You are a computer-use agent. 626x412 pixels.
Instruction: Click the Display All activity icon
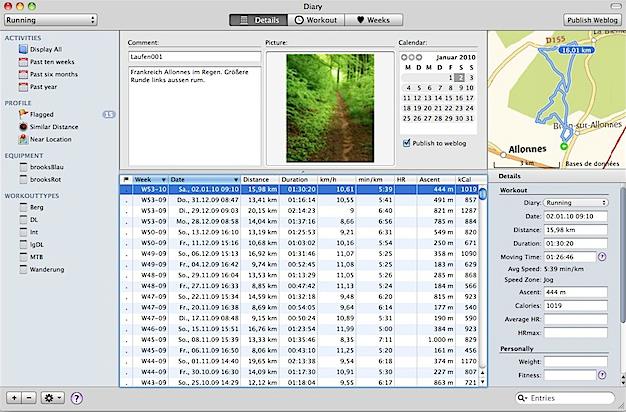point(23,49)
